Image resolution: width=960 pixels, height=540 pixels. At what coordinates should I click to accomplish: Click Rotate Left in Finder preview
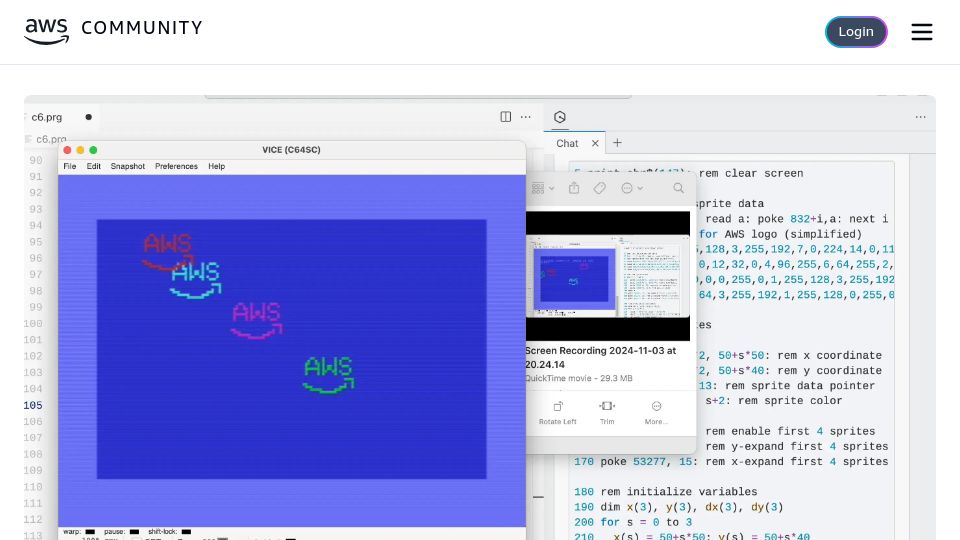(558, 413)
